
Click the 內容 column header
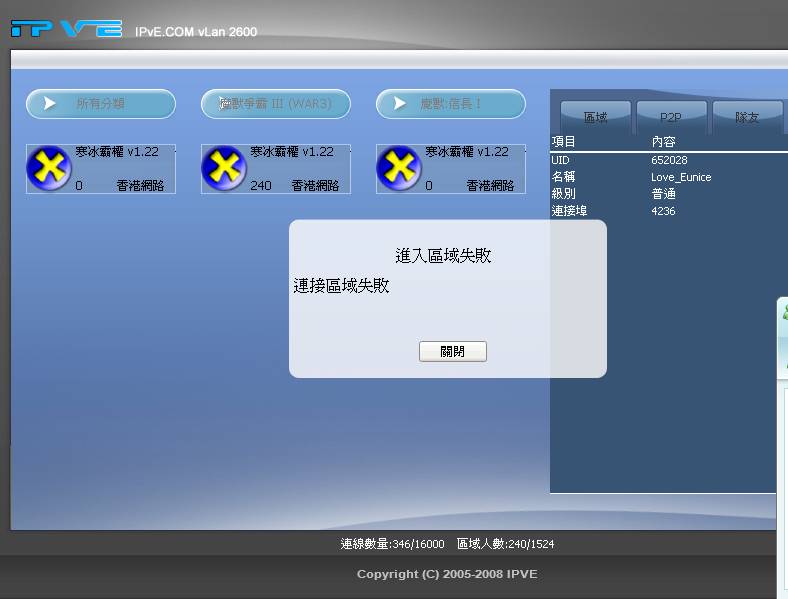[663, 142]
